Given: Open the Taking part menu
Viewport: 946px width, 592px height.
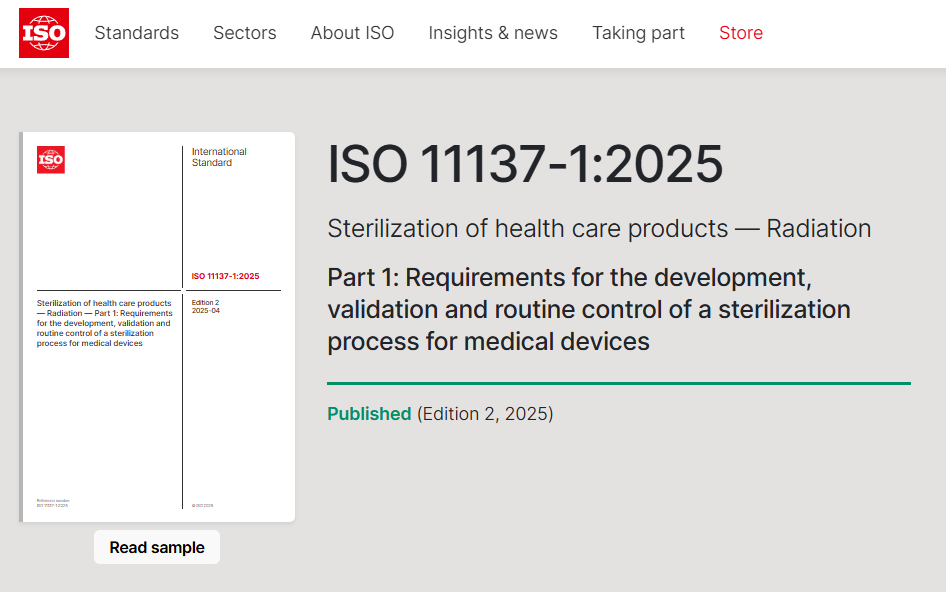Looking at the screenshot, I should click(x=638, y=33).
